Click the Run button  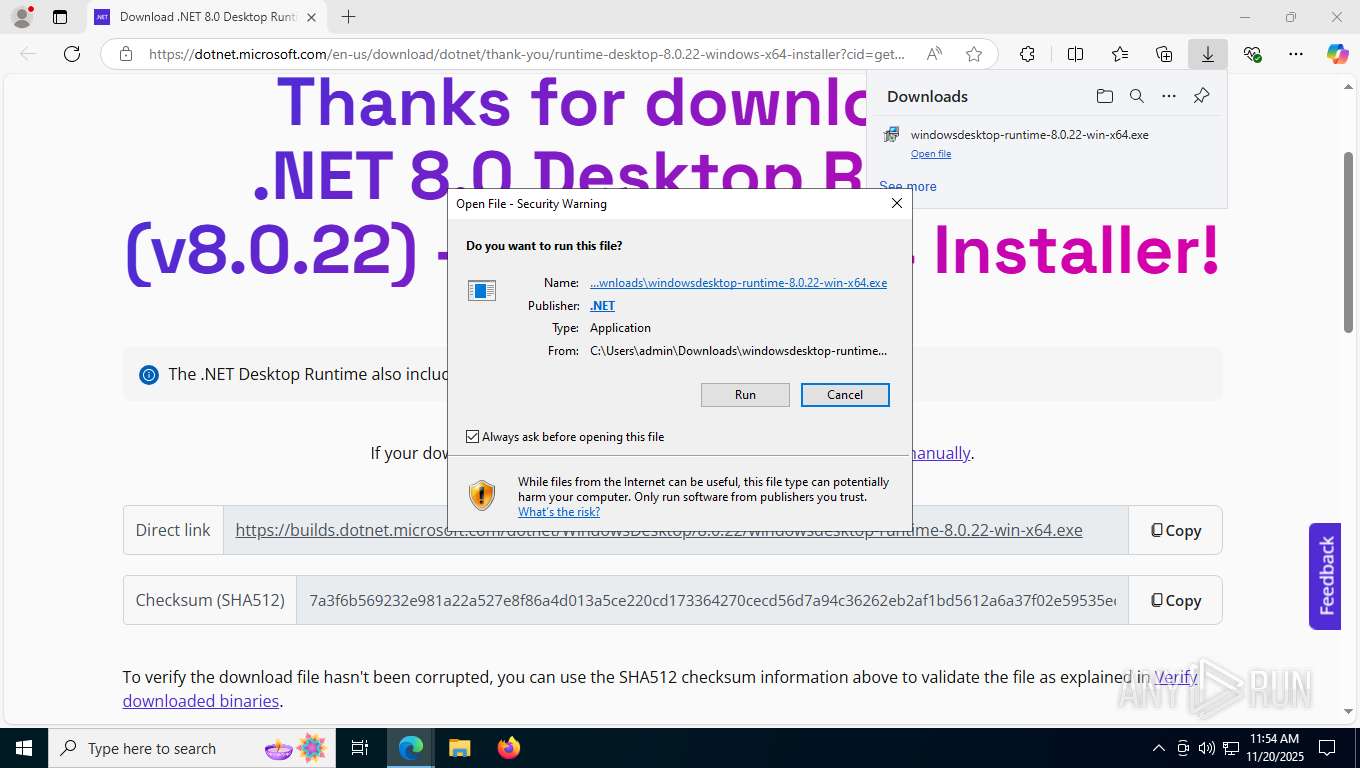[745, 395]
